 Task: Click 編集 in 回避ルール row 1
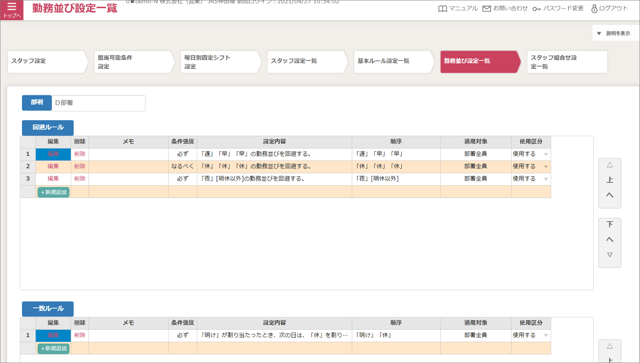pyautogui.click(x=53, y=154)
